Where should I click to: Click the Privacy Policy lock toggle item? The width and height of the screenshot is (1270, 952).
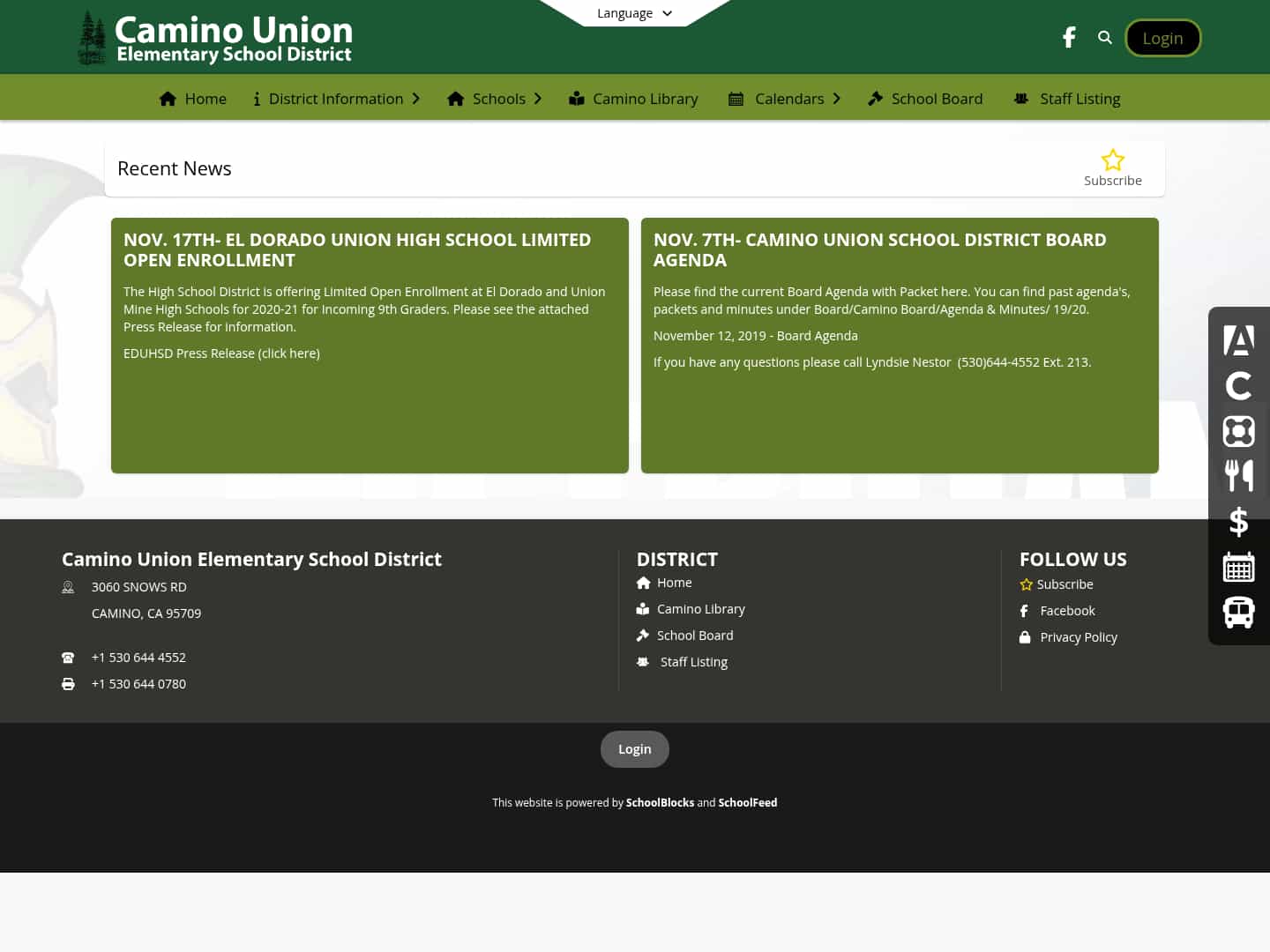coord(1068,636)
